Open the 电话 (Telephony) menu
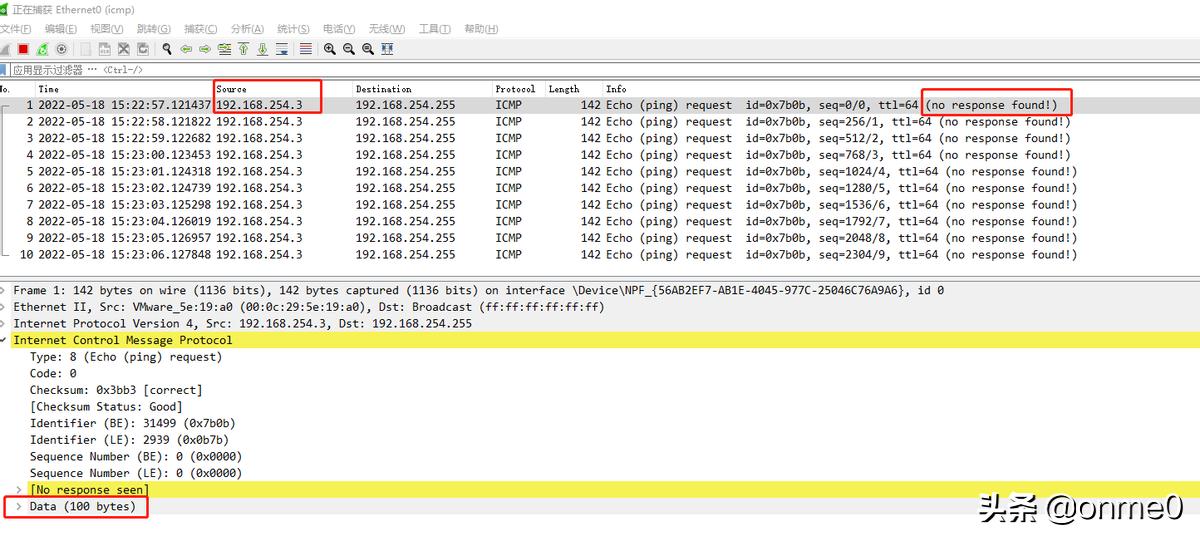This screenshot has width=1200, height=541. pos(339,29)
